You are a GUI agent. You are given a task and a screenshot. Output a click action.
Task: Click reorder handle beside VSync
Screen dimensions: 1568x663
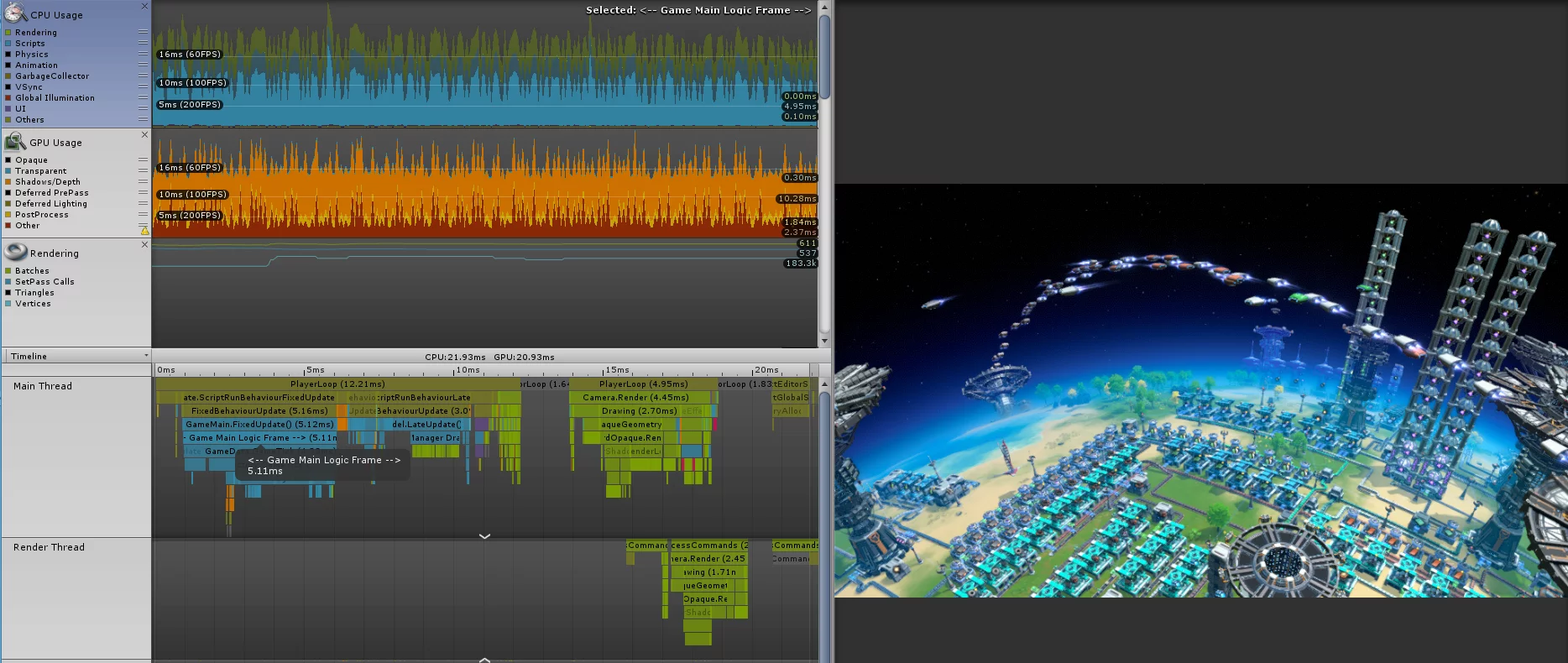(143, 86)
